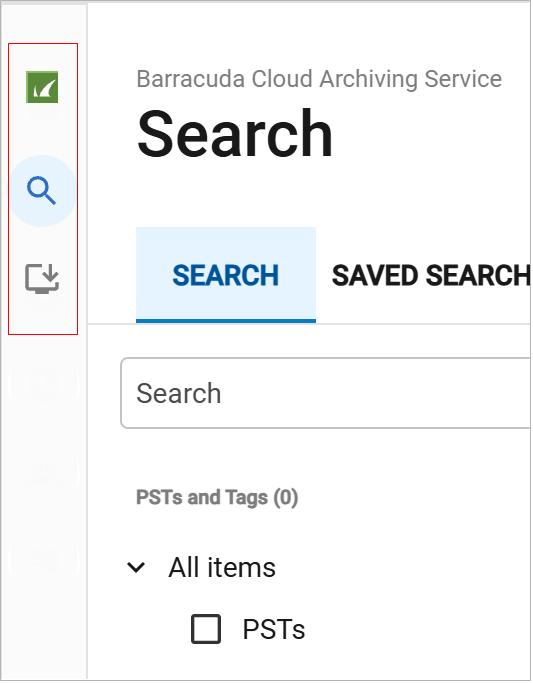Click the All items tree entry
The height and width of the screenshot is (683, 533).
click(222, 568)
